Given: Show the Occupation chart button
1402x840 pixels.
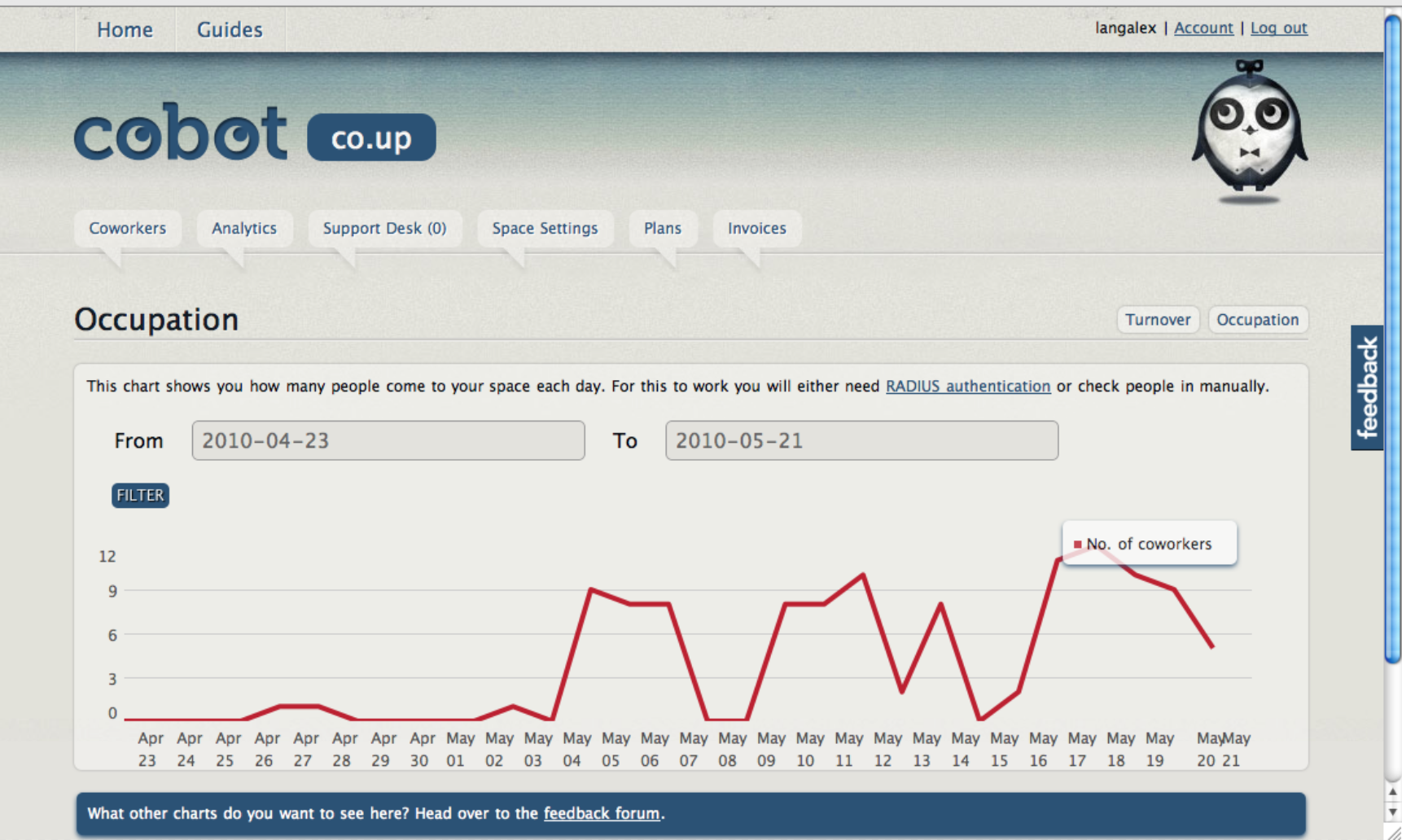Looking at the screenshot, I should click(1258, 320).
